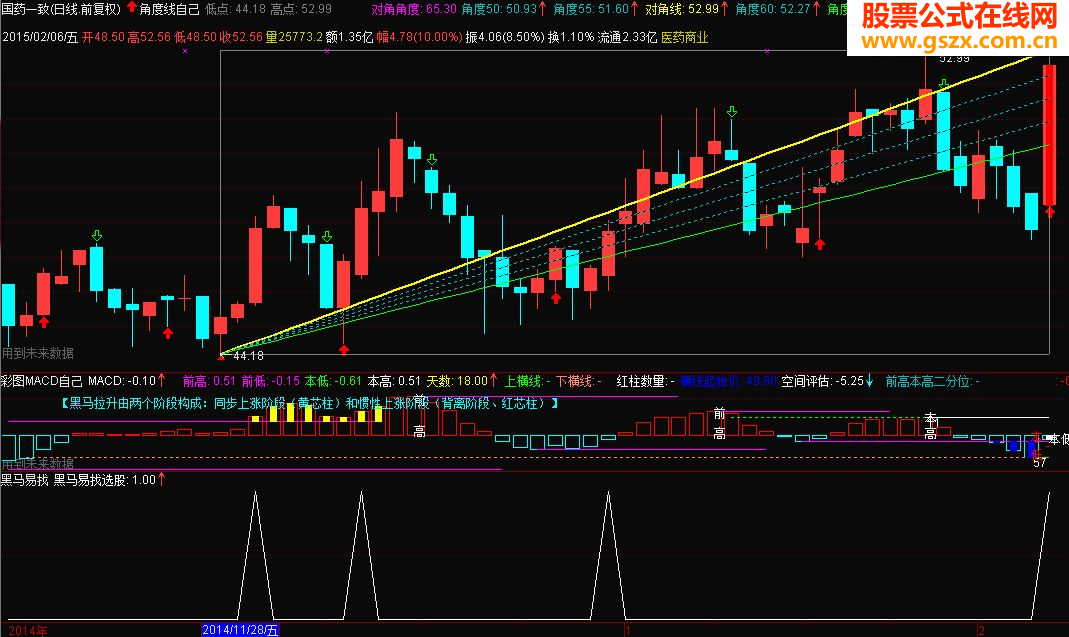Click the red up arrow beside 角度线自己
Screen dimensions: 1069x637
pos(132,8)
